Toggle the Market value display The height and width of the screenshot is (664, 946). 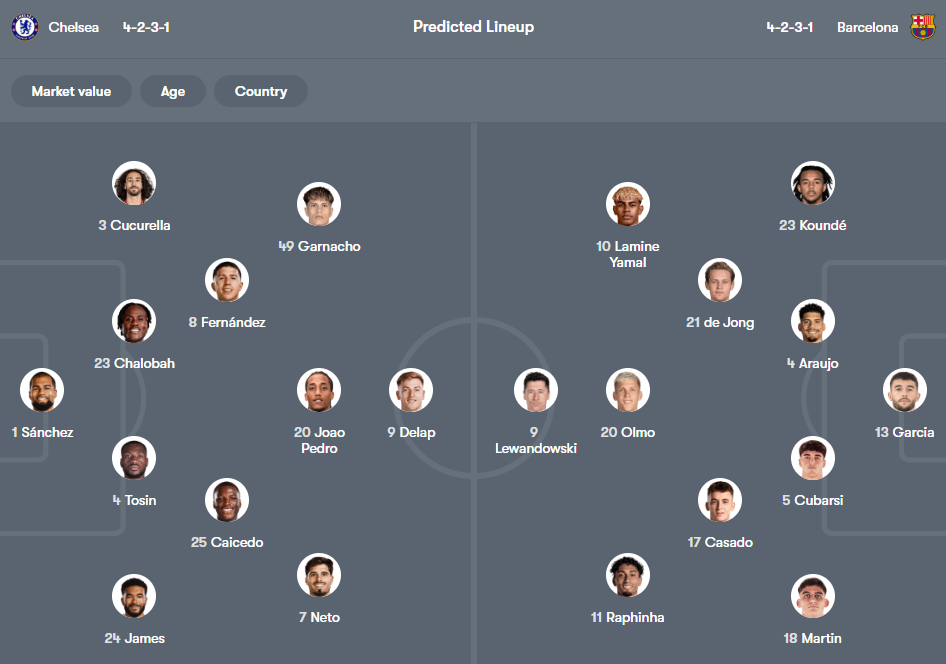point(71,91)
